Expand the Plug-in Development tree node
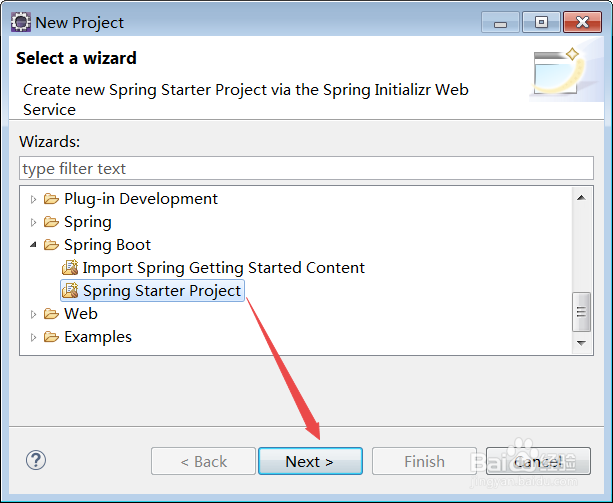Image resolution: width=613 pixels, height=503 pixels. point(33,199)
